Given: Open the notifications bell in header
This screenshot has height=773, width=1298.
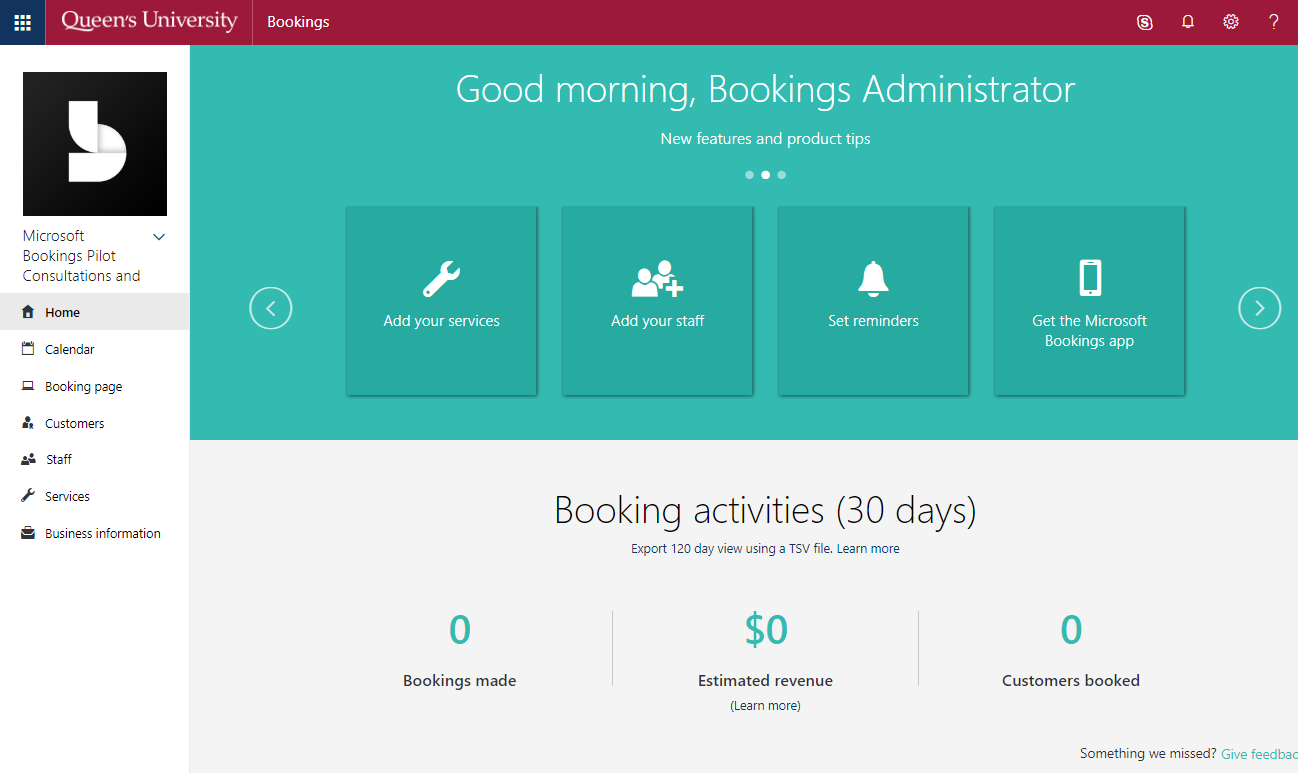Looking at the screenshot, I should tap(1188, 22).
